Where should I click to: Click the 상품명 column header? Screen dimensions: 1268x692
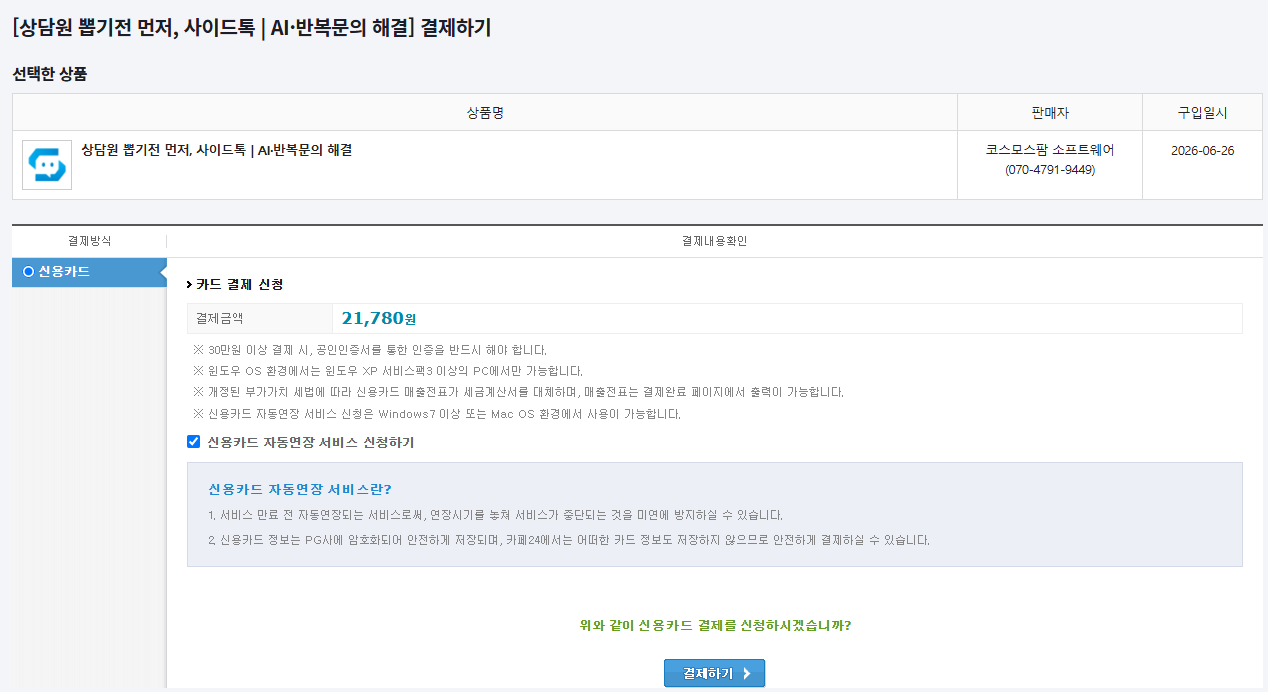[x=485, y=113]
